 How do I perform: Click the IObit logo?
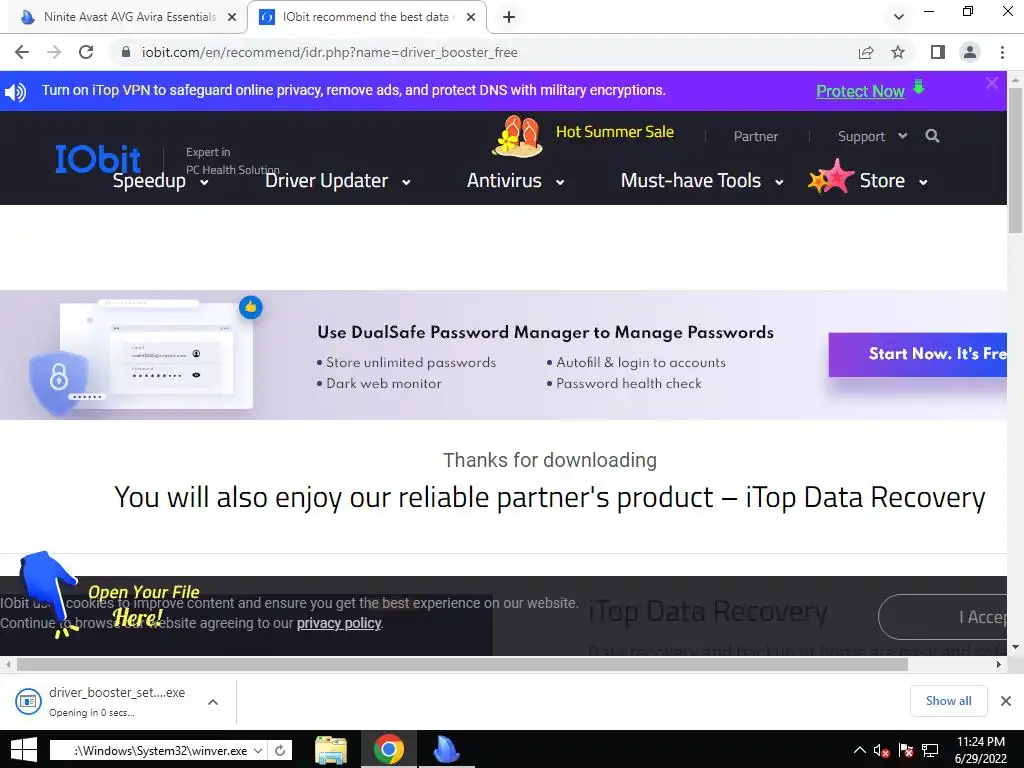(x=98, y=159)
